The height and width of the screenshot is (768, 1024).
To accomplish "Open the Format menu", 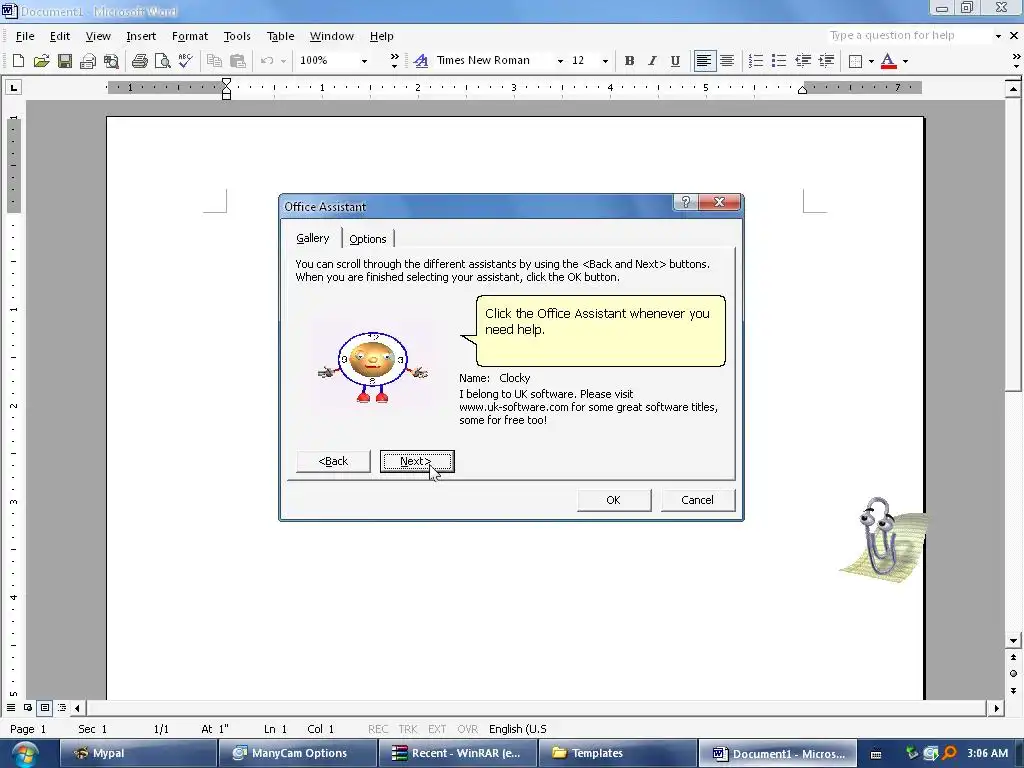I will click(x=190, y=36).
